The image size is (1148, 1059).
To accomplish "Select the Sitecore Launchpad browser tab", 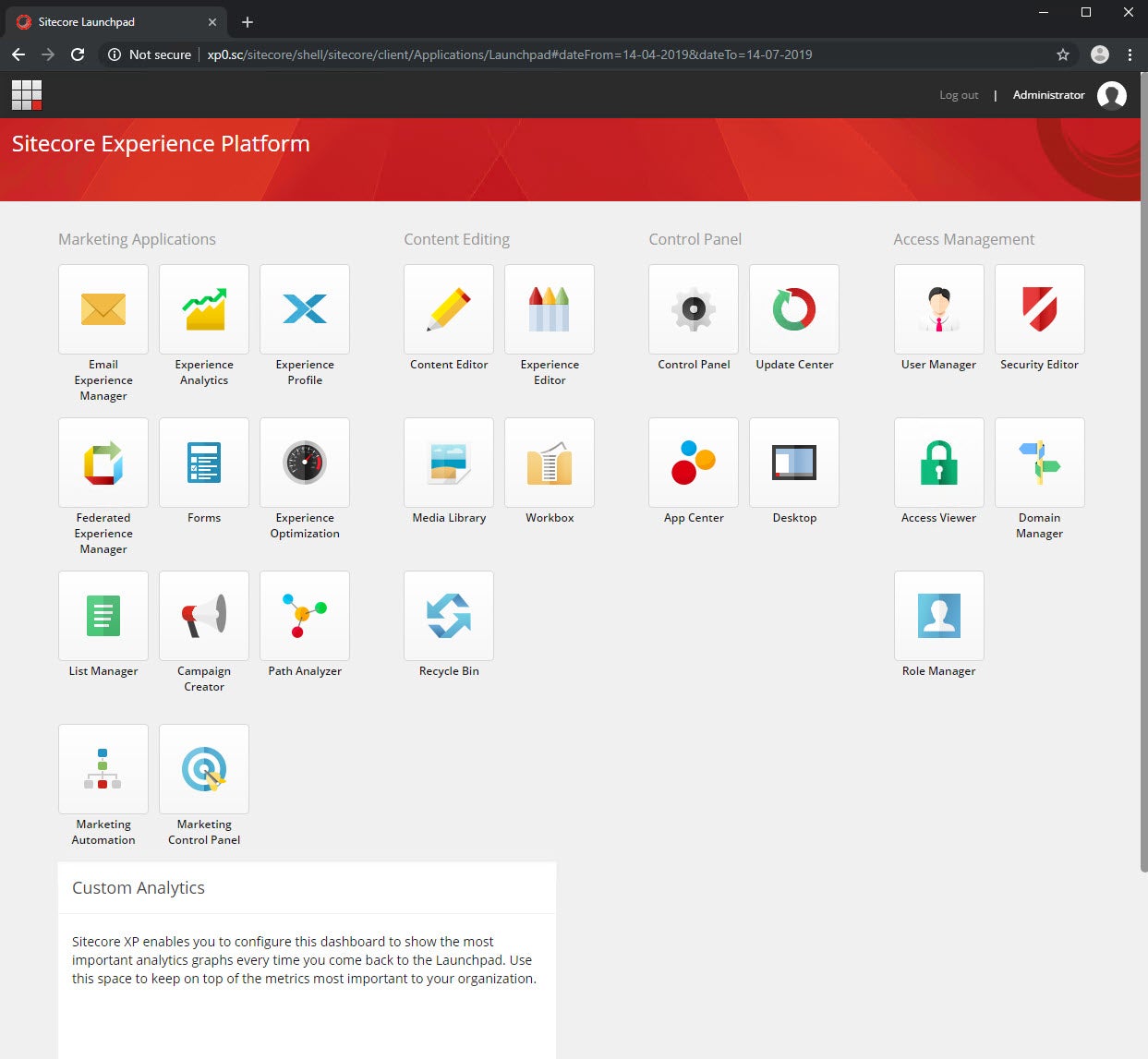I will [115, 22].
